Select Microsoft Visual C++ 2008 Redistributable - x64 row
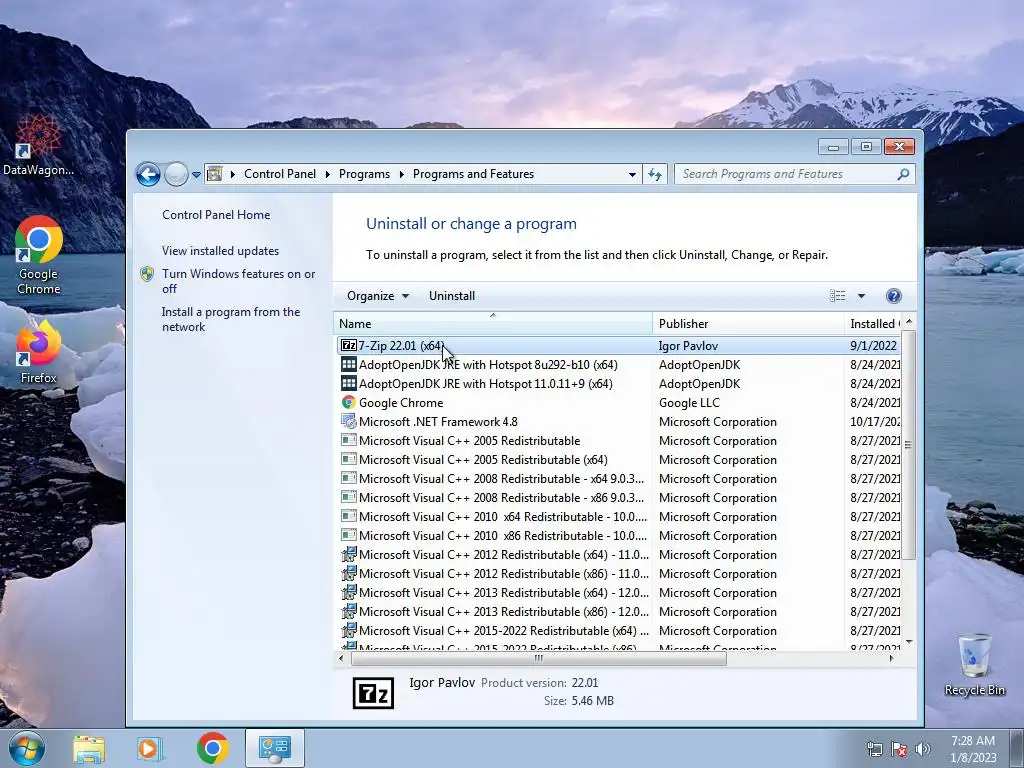 pos(617,478)
